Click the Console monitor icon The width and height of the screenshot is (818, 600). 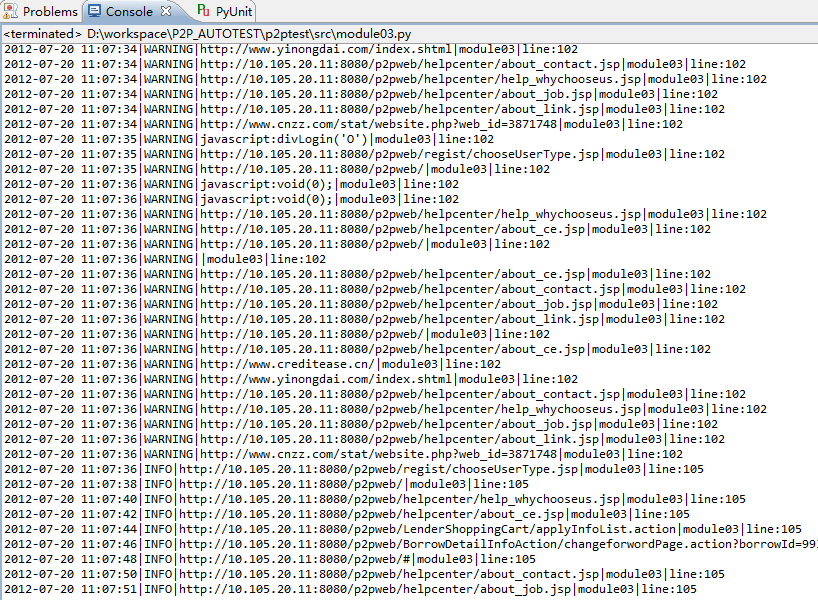click(x=94, y=11)
